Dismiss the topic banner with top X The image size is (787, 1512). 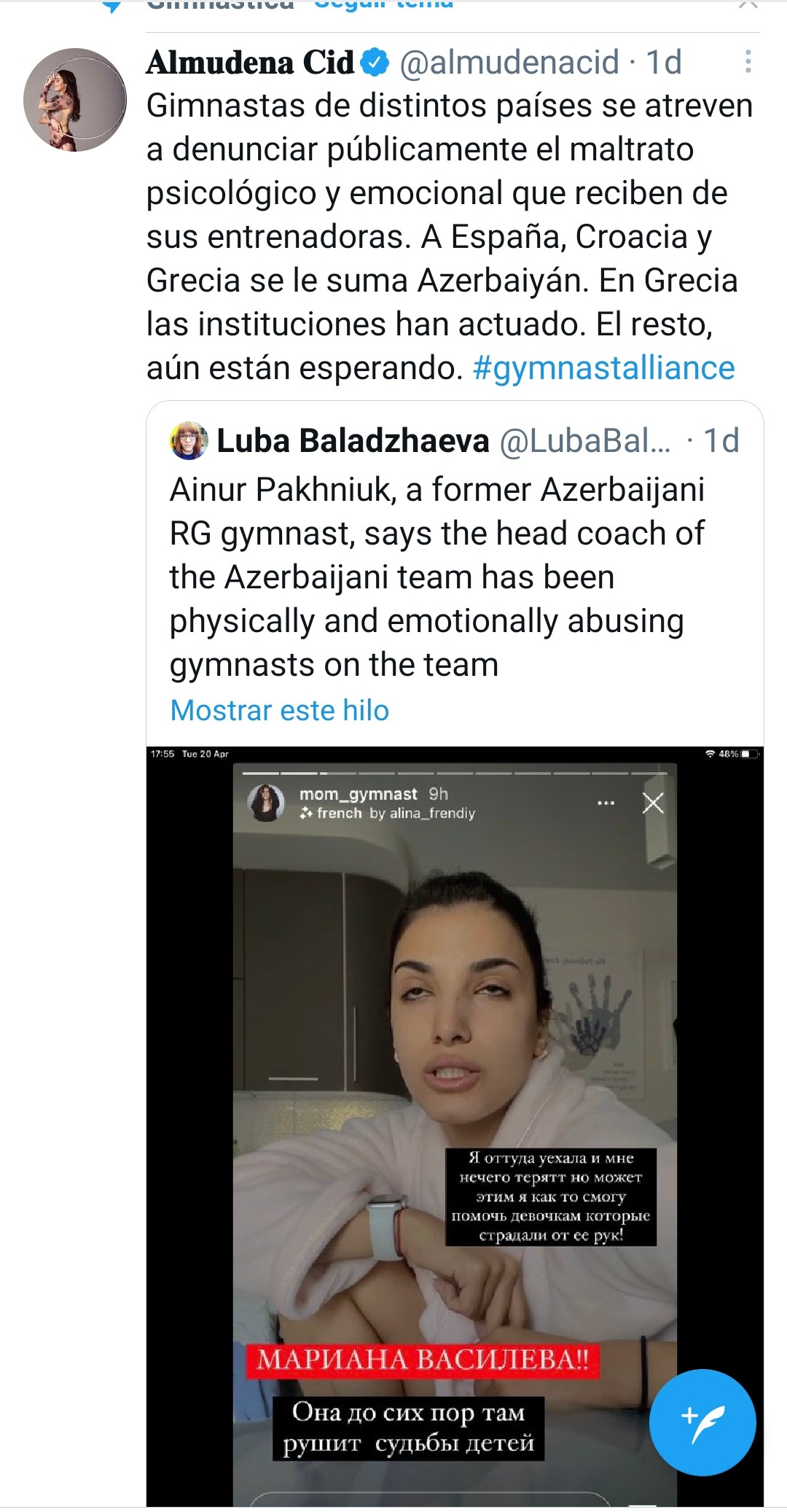coord(748,4)
